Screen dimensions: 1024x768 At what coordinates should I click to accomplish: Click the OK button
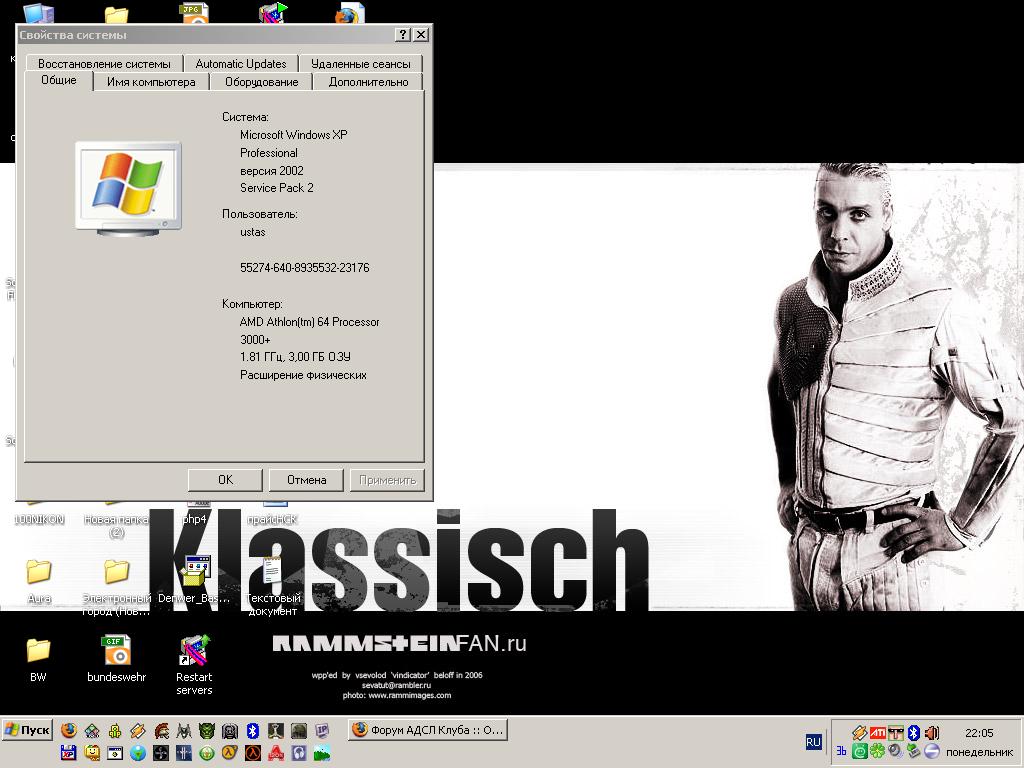[x=225, y=480]
